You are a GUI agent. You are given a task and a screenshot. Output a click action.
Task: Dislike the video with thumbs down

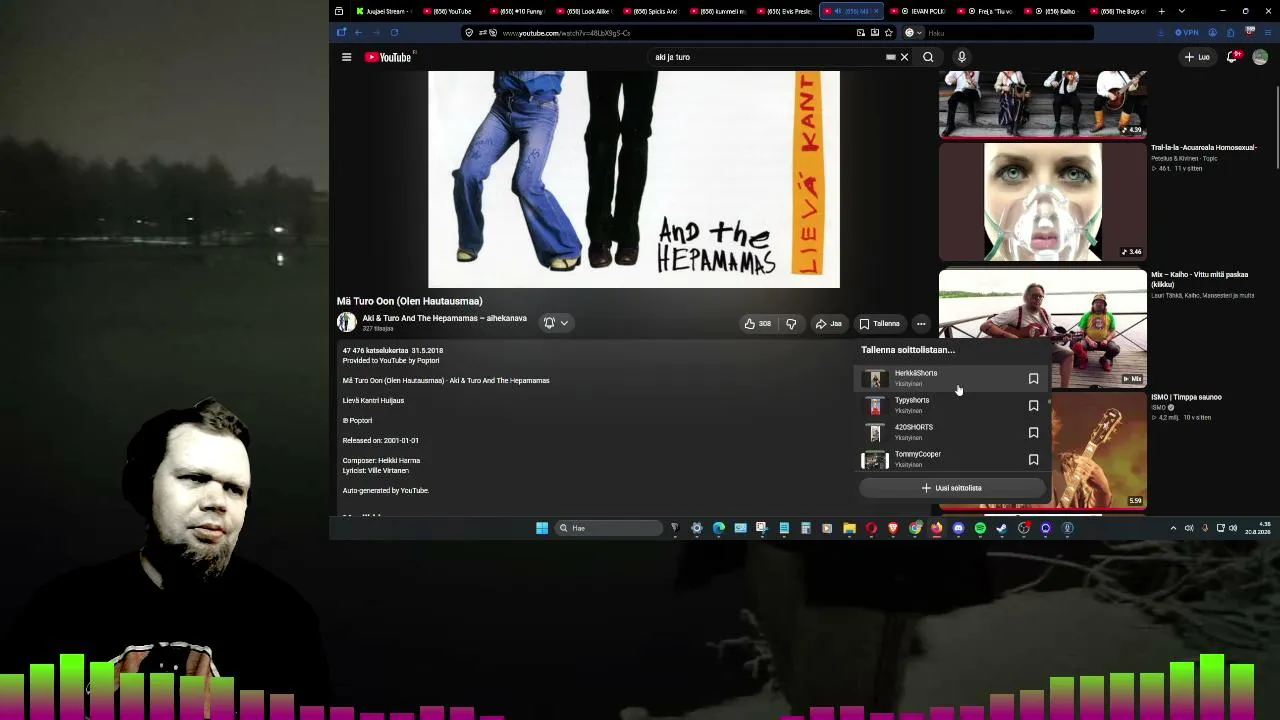(x=791, y=323)
